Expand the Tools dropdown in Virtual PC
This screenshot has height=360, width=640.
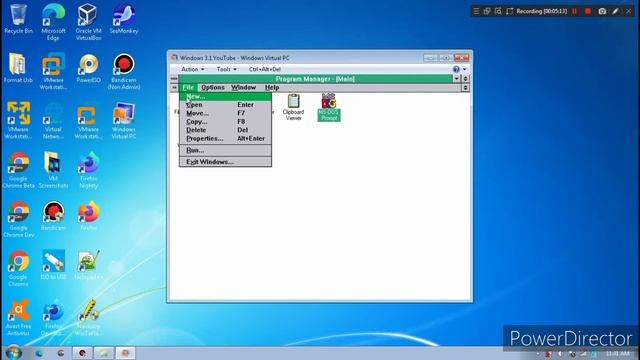tap(226, 69)
